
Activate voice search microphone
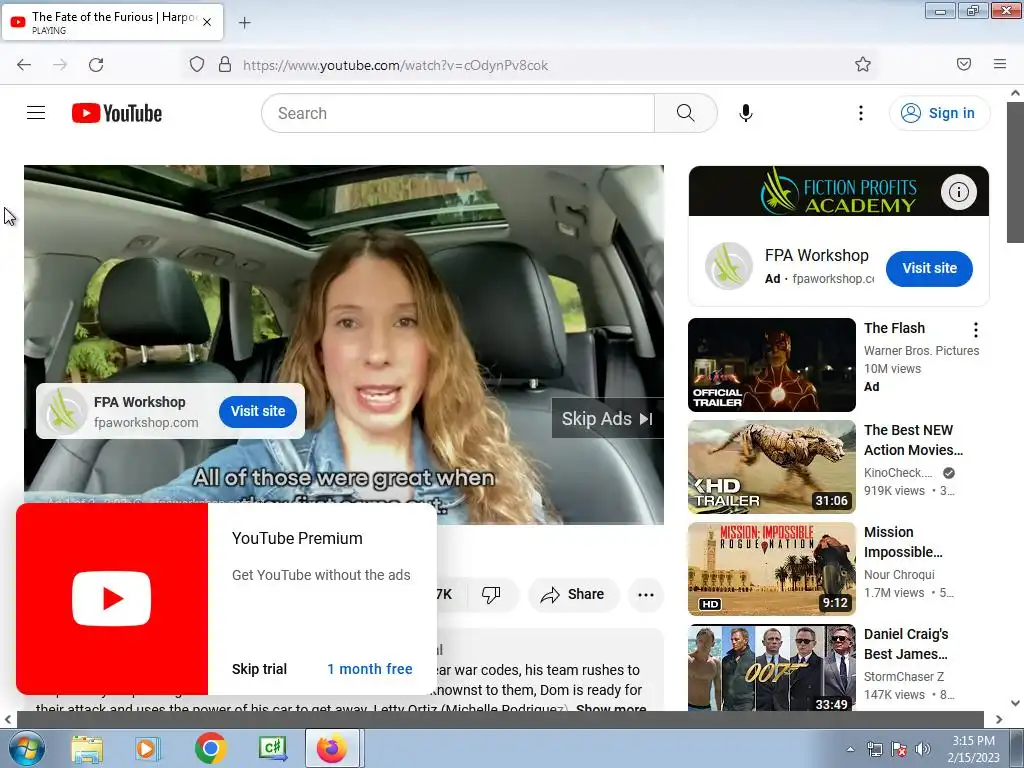click(746, 113)
